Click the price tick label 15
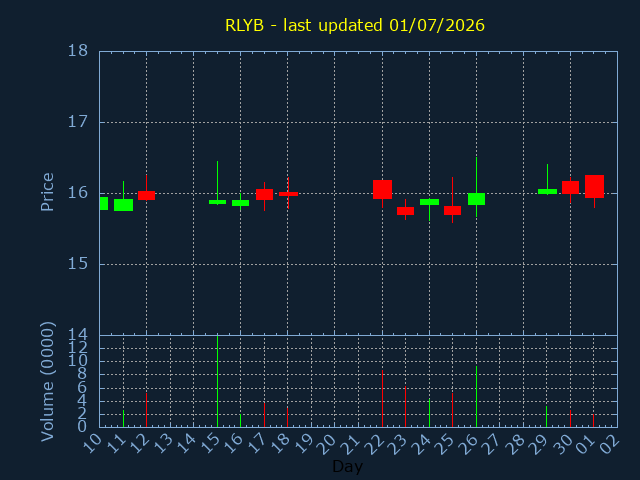 pyautogui.click(x=78, y=264)
